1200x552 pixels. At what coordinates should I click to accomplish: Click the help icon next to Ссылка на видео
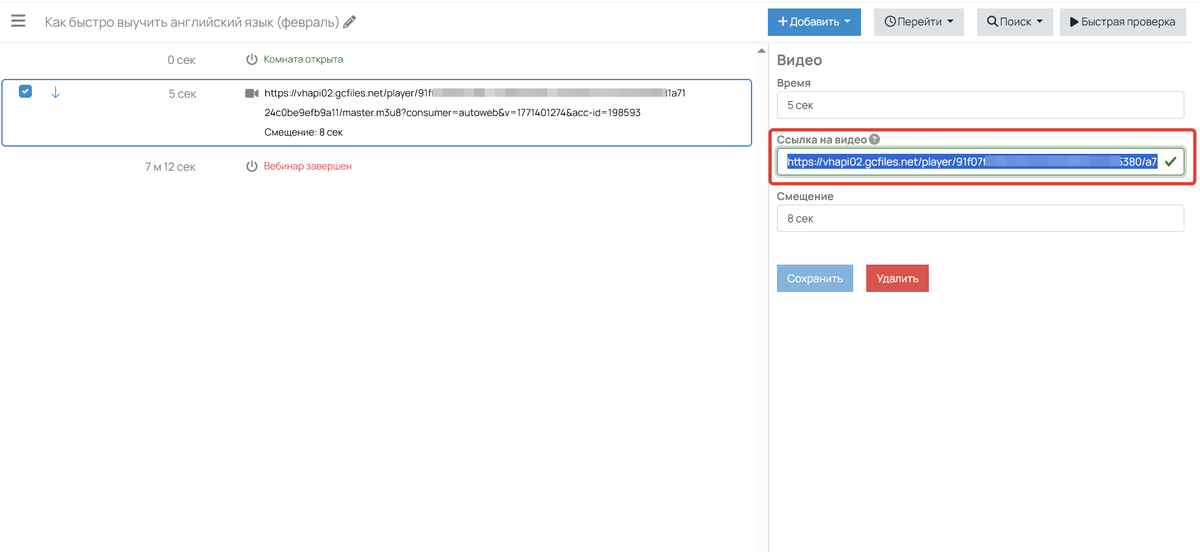(874, 140)
